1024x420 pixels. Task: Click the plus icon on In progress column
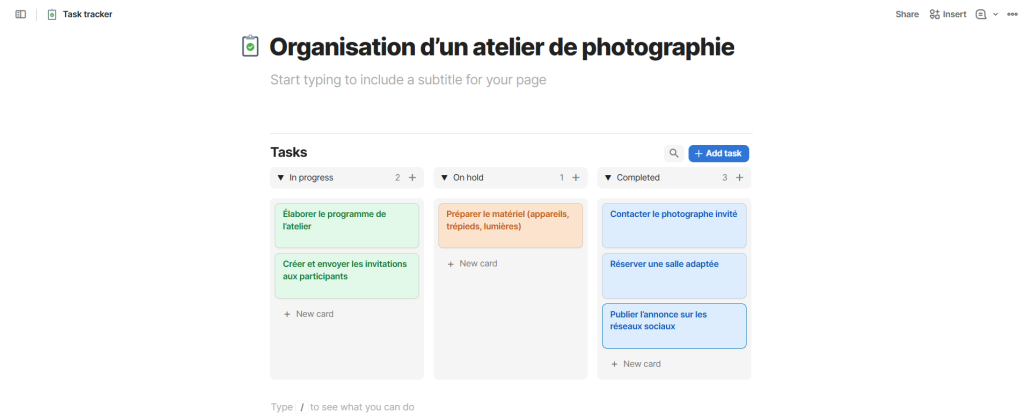click(x=412, y=178)
